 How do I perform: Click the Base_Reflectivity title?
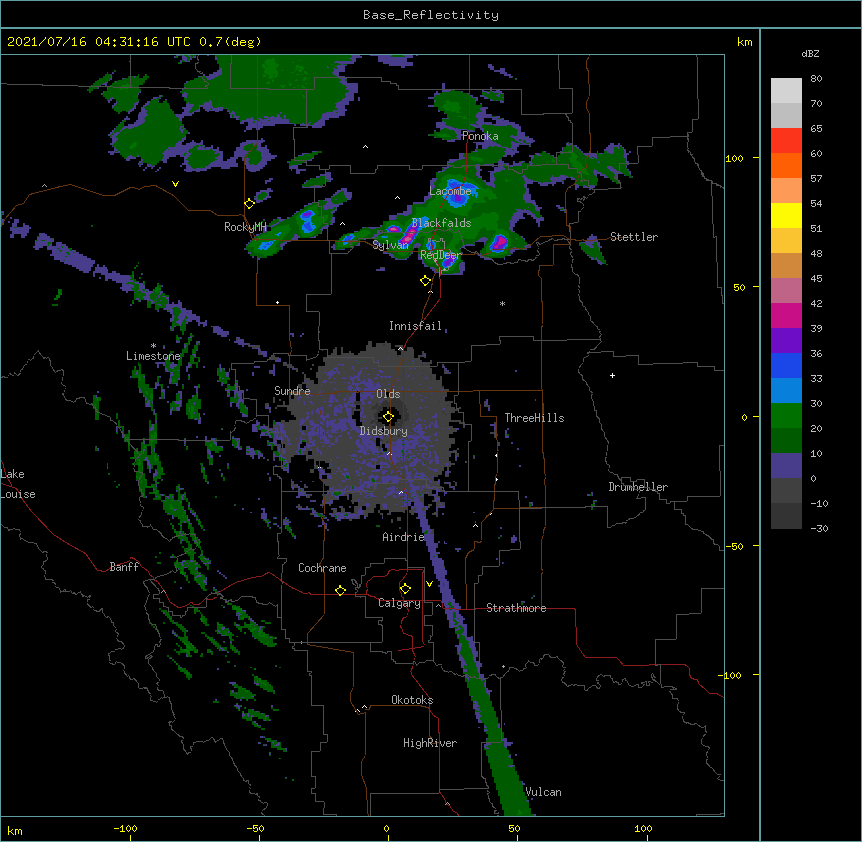click(x=431, y=15)
